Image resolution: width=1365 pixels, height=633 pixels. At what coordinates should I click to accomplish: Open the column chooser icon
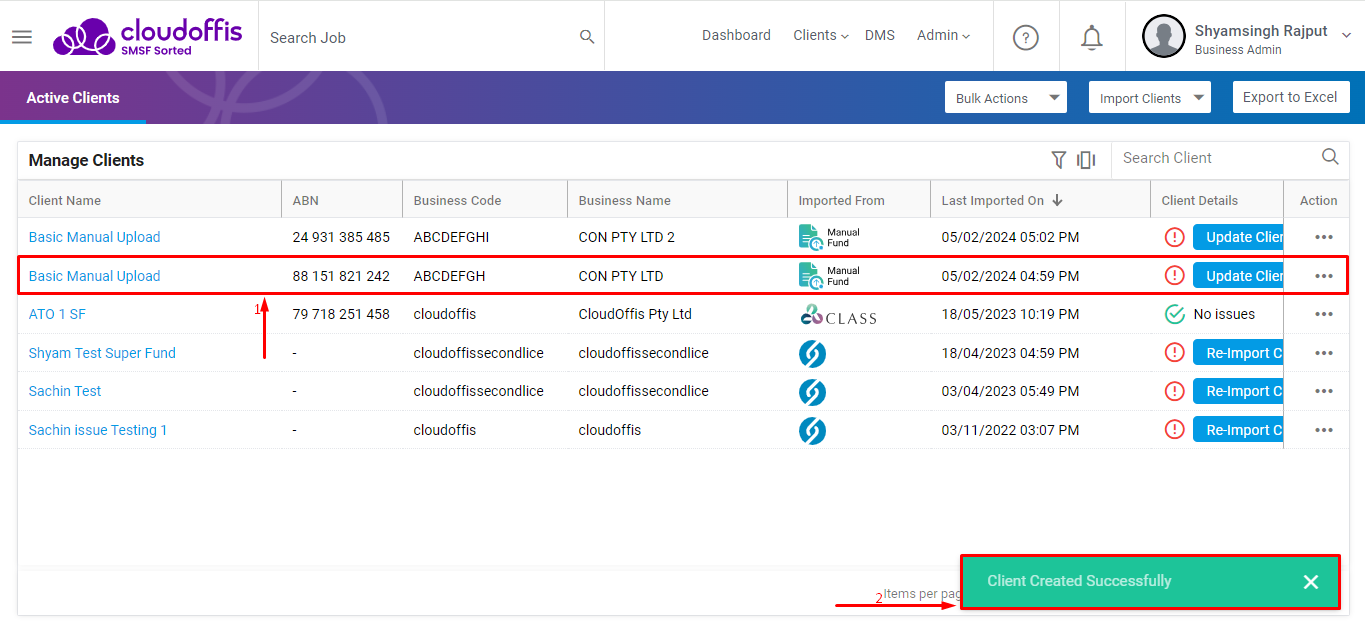click(1086, 159)
